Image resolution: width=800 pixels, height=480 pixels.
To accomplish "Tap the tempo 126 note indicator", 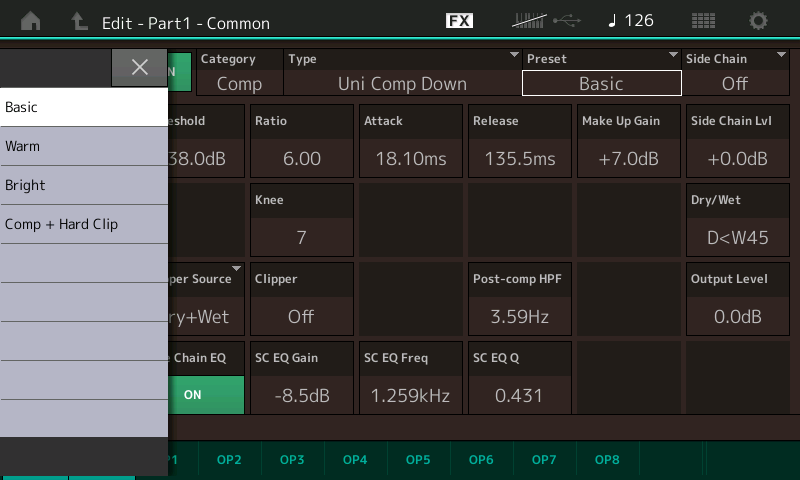I will [x=631, y=20].
